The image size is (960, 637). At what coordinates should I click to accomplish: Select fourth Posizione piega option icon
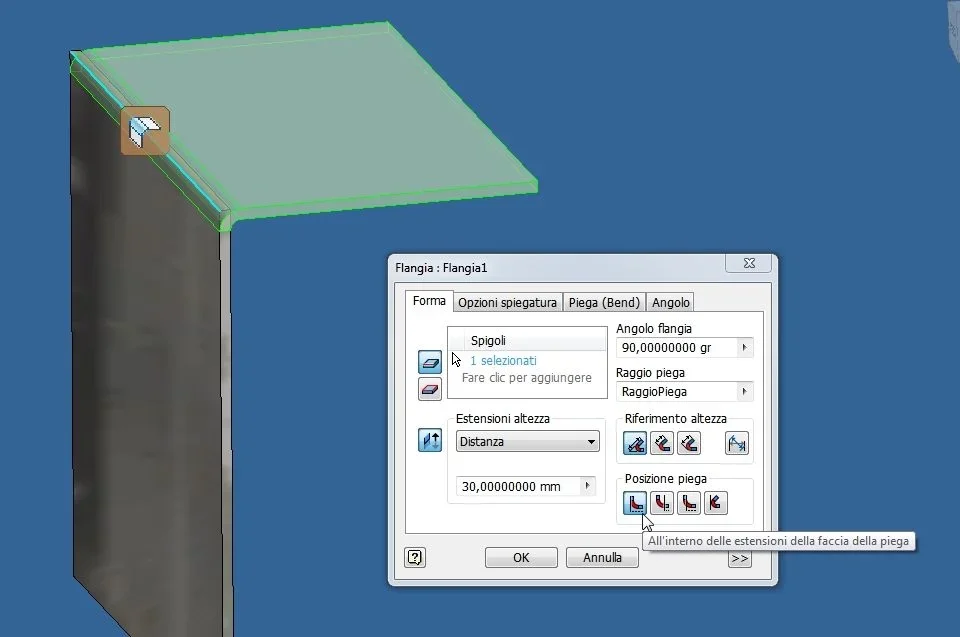click(716, 503)
